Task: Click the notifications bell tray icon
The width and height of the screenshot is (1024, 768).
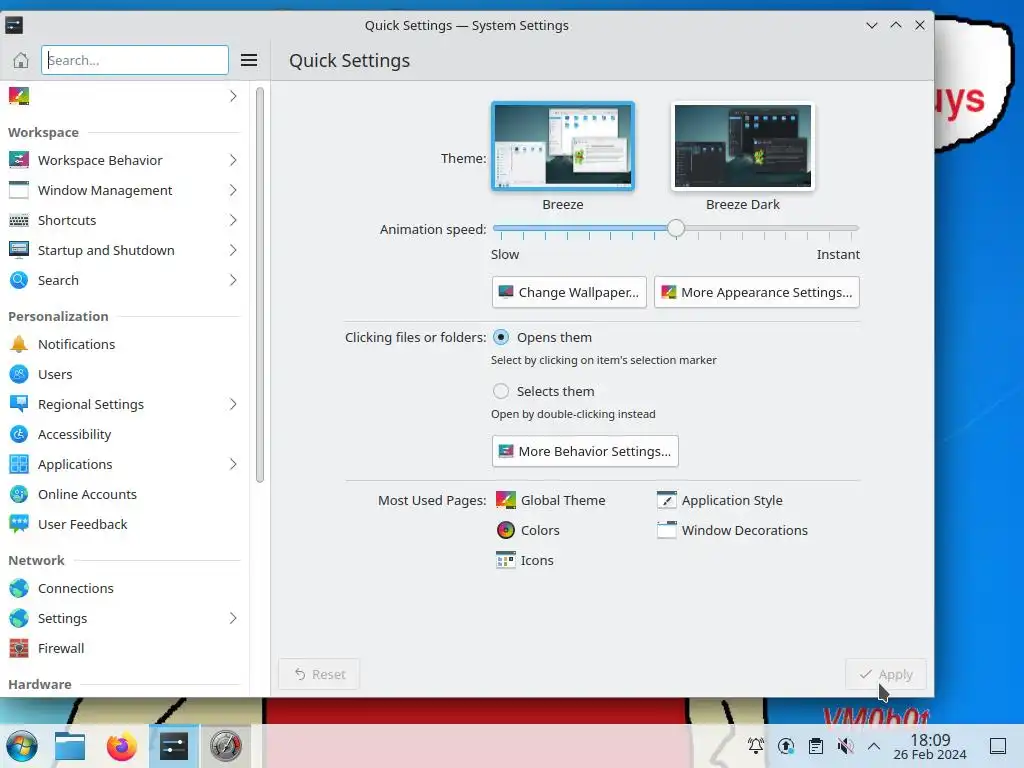Action: [x=756, y=746]
